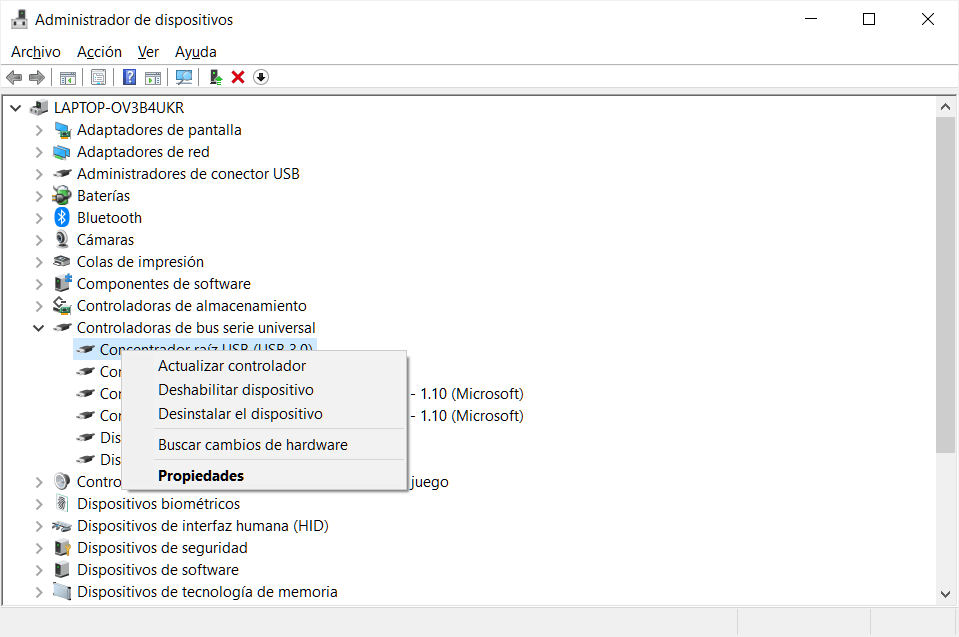
Task: Click the Forward arrow toolbar icon
Action: click(x=37, y=77)
